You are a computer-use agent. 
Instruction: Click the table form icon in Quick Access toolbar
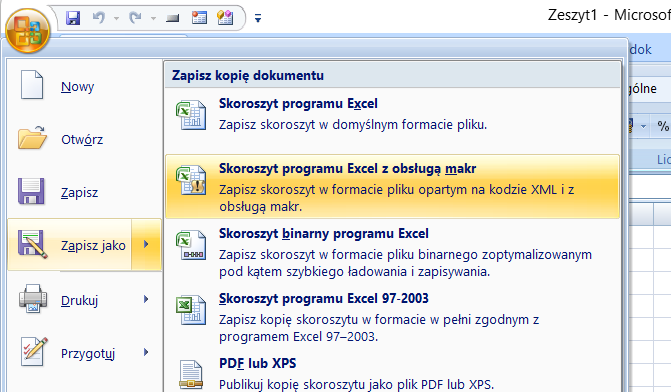click(x=199, y=18)
